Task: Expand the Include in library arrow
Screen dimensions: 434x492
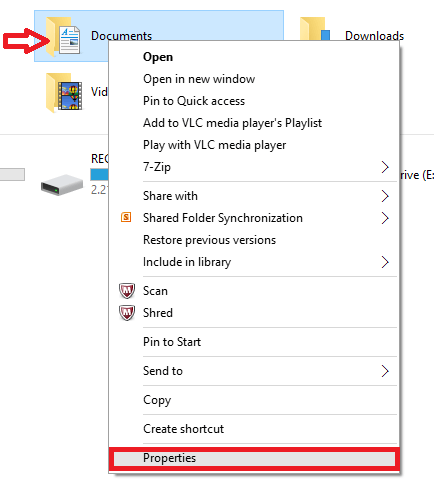Action: (385, 262)
